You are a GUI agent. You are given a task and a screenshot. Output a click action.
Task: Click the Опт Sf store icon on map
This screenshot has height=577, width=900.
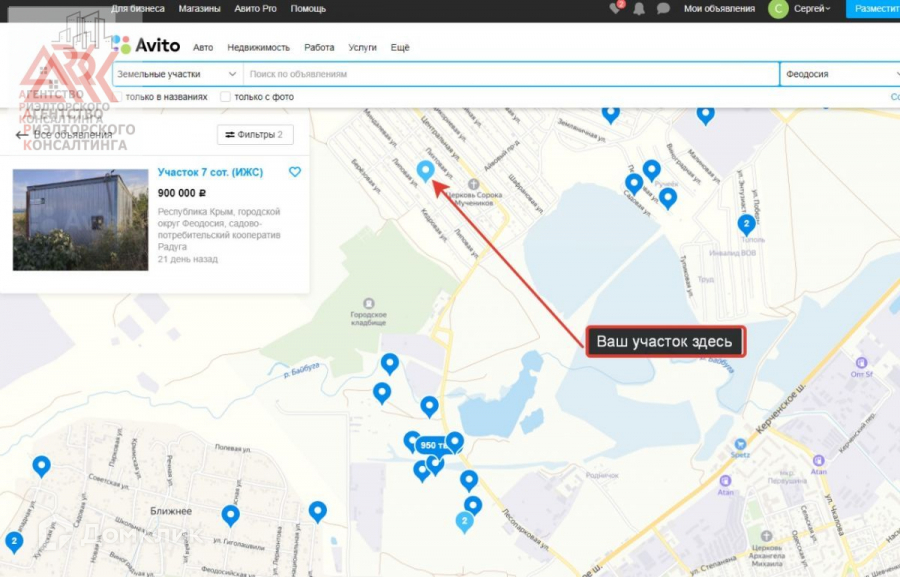click(x=861, y=363)
